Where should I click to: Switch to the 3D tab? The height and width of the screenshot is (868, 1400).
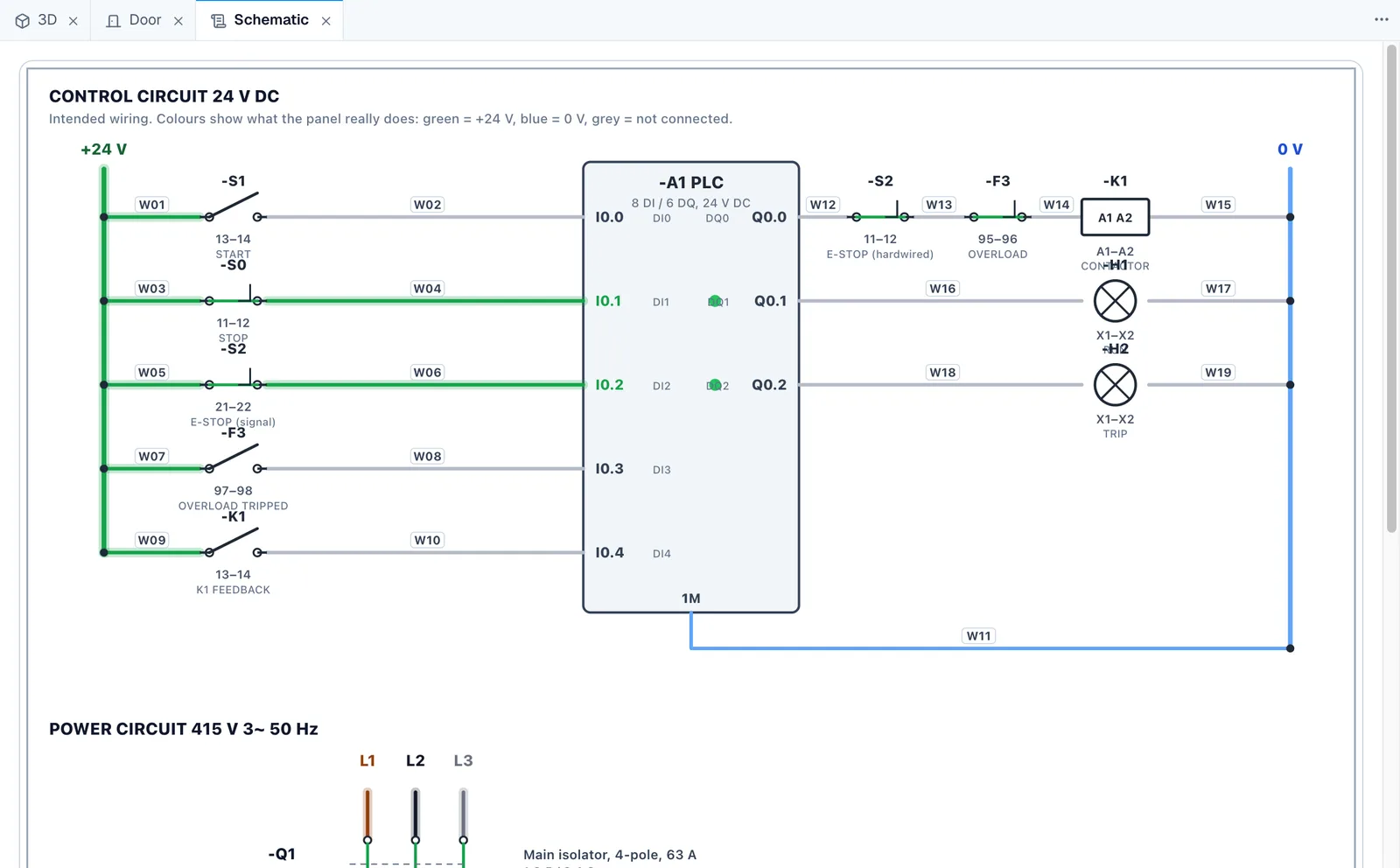pos(47,20)
